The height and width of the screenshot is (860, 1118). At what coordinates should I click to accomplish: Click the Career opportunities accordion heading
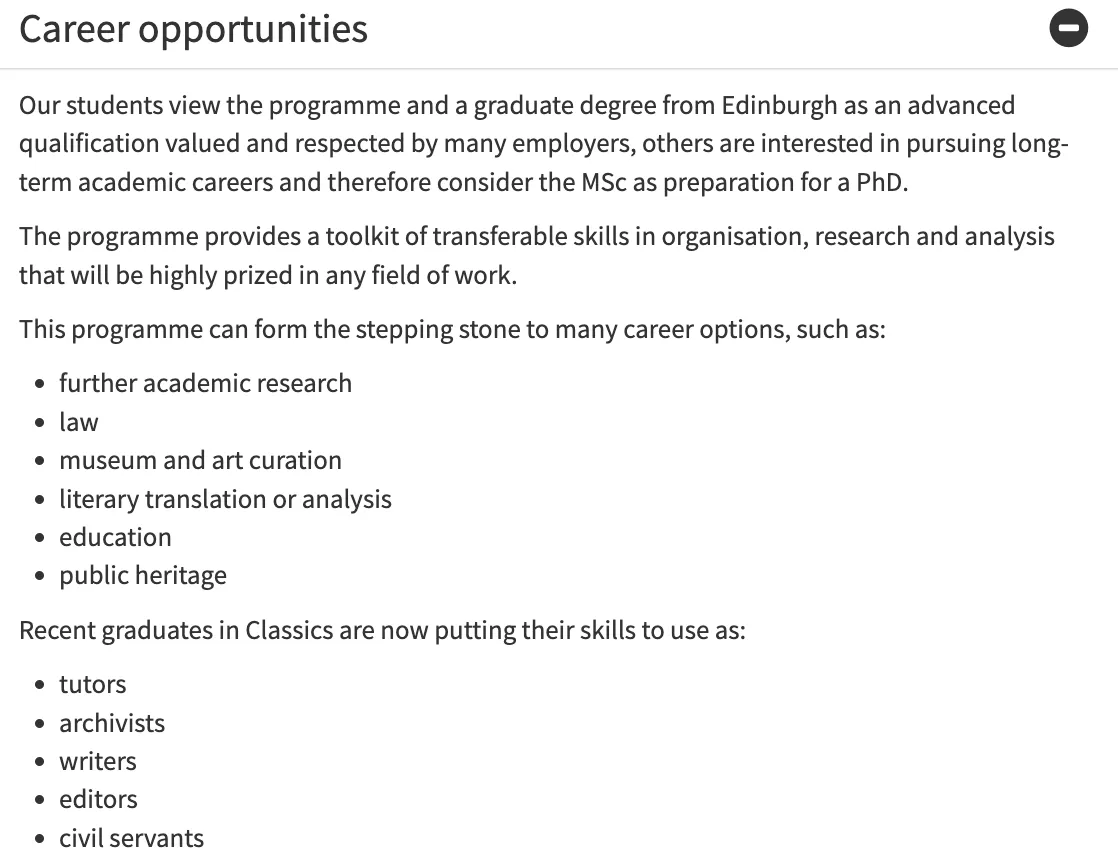tap(193, 29)
